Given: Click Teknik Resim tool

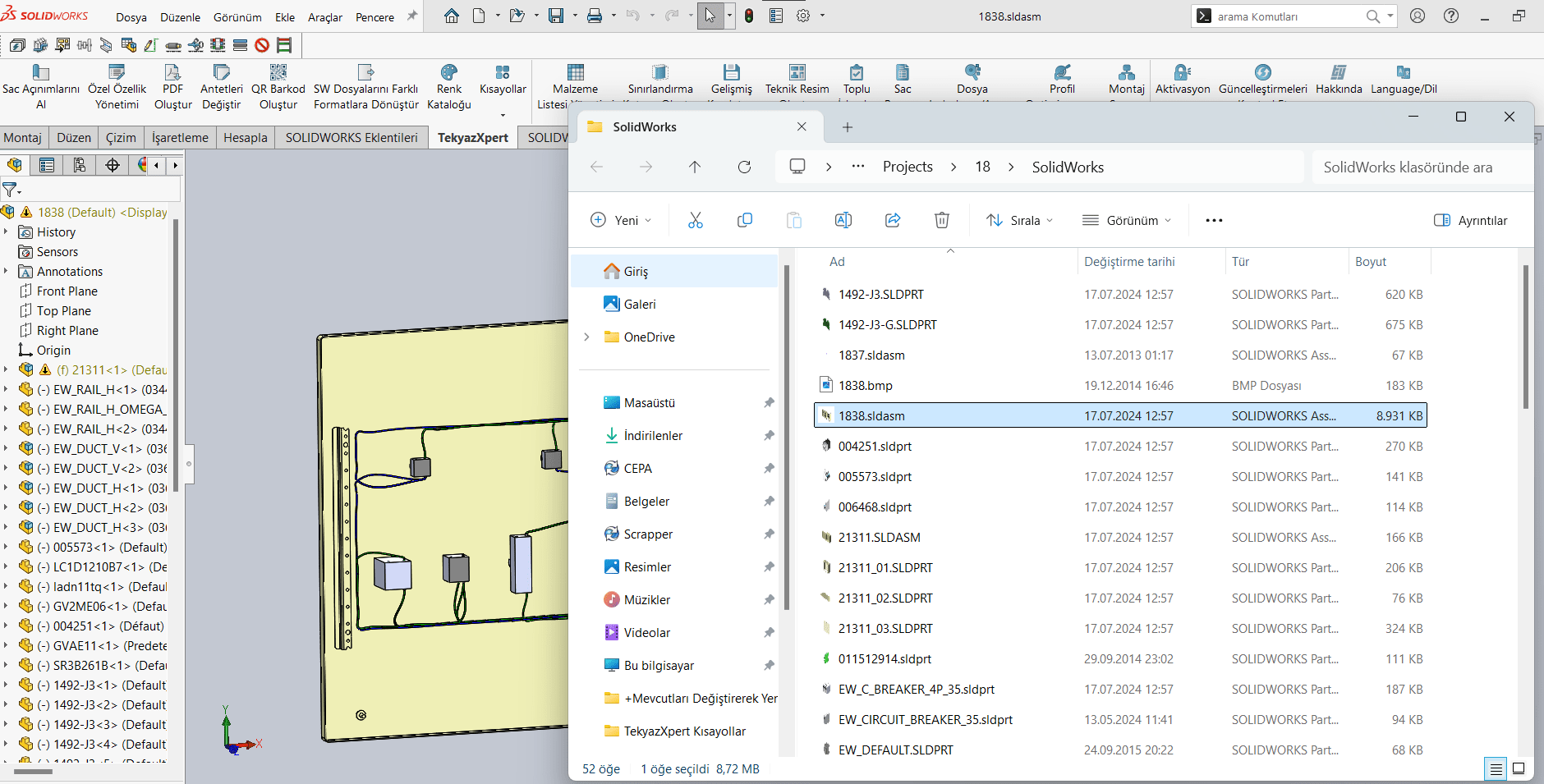Looking at the screenshot, I should coord(797,80).
